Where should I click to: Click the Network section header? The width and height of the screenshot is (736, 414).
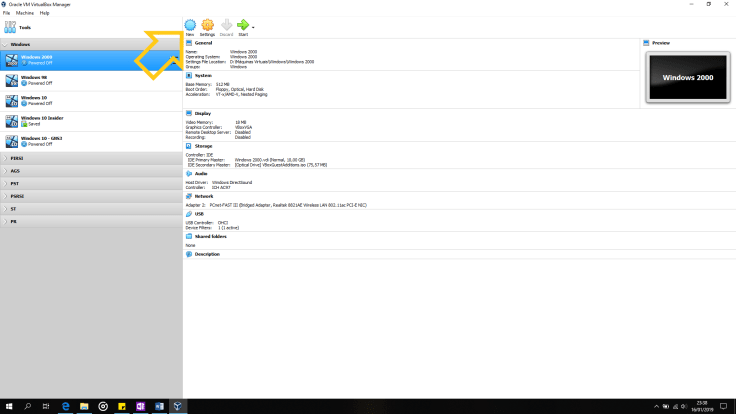tap(204, 196)
